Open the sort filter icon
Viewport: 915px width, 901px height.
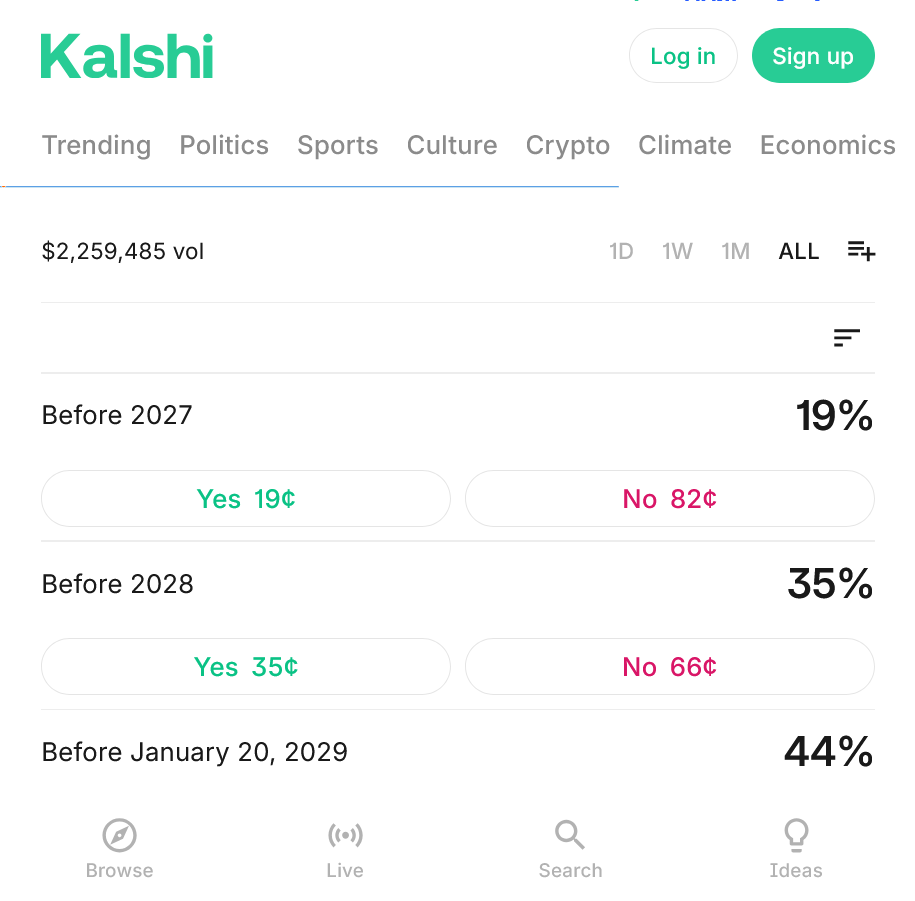click(847, 338)
